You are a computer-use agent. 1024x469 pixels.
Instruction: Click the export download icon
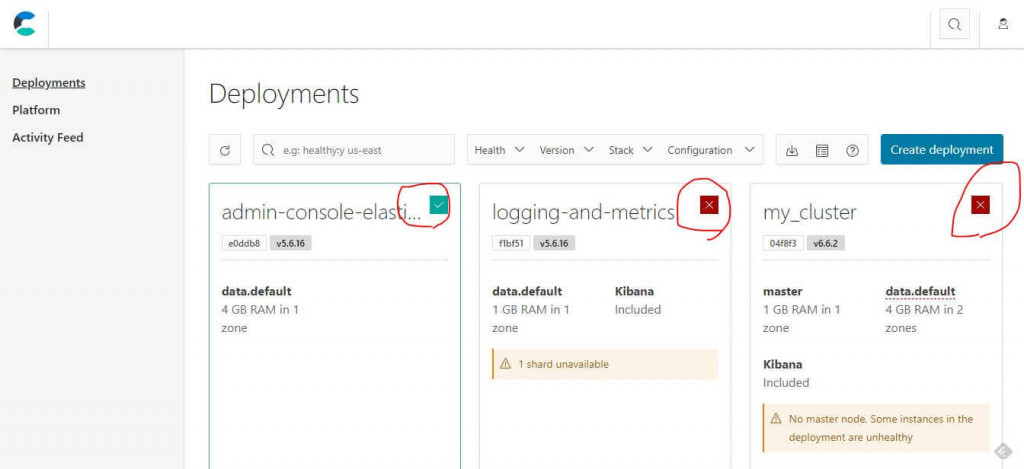[x=792, y=150]
